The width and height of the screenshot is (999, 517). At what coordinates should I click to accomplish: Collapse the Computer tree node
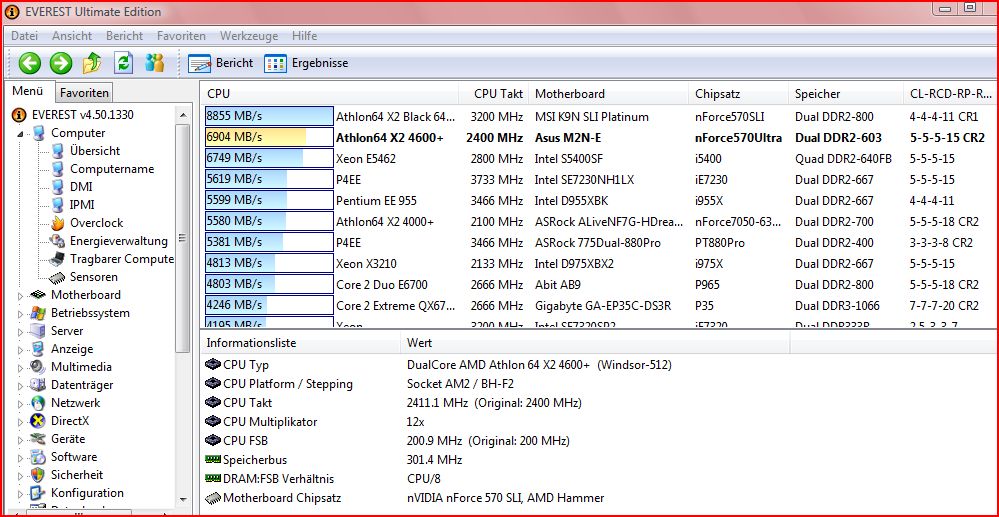[x=20, y=134]
